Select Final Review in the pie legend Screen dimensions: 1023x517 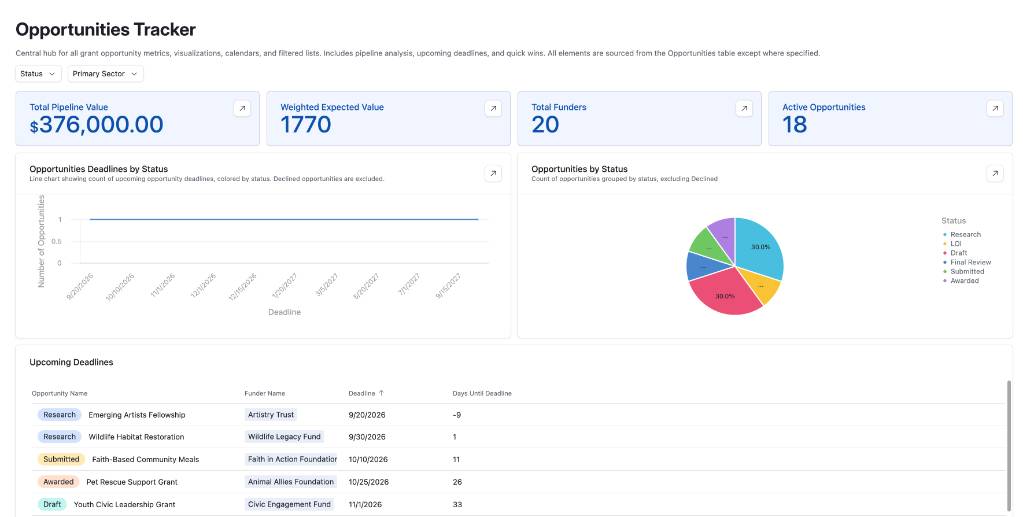[x=967, y=262]
